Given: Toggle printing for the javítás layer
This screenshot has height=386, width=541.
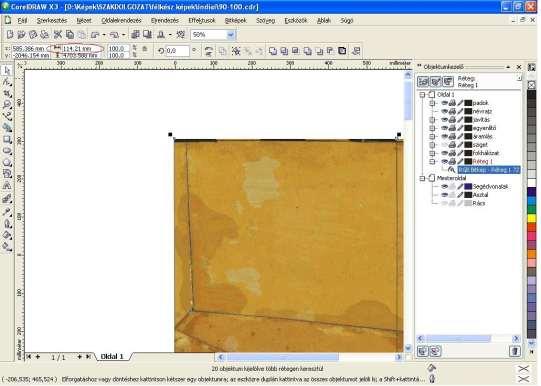Looking at the screenshot, I should 452,120.
